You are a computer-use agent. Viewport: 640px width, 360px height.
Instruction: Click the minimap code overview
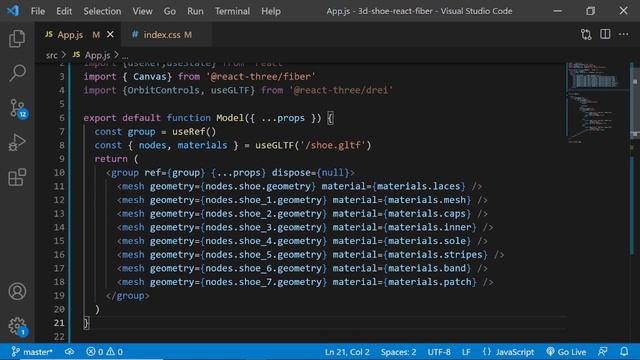(596, 102)
